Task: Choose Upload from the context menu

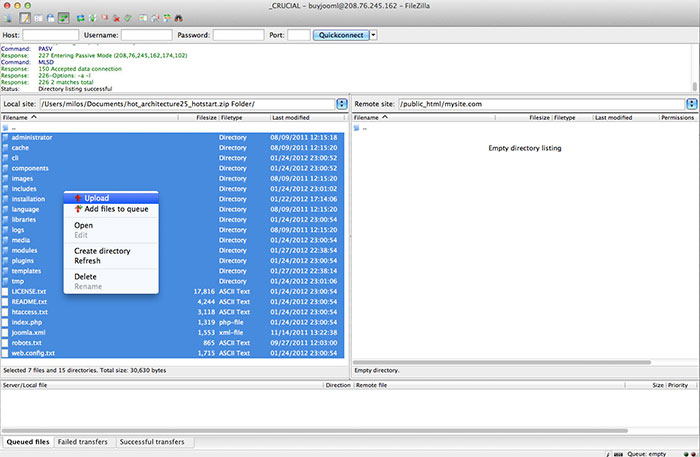Action: coord(111,198)
